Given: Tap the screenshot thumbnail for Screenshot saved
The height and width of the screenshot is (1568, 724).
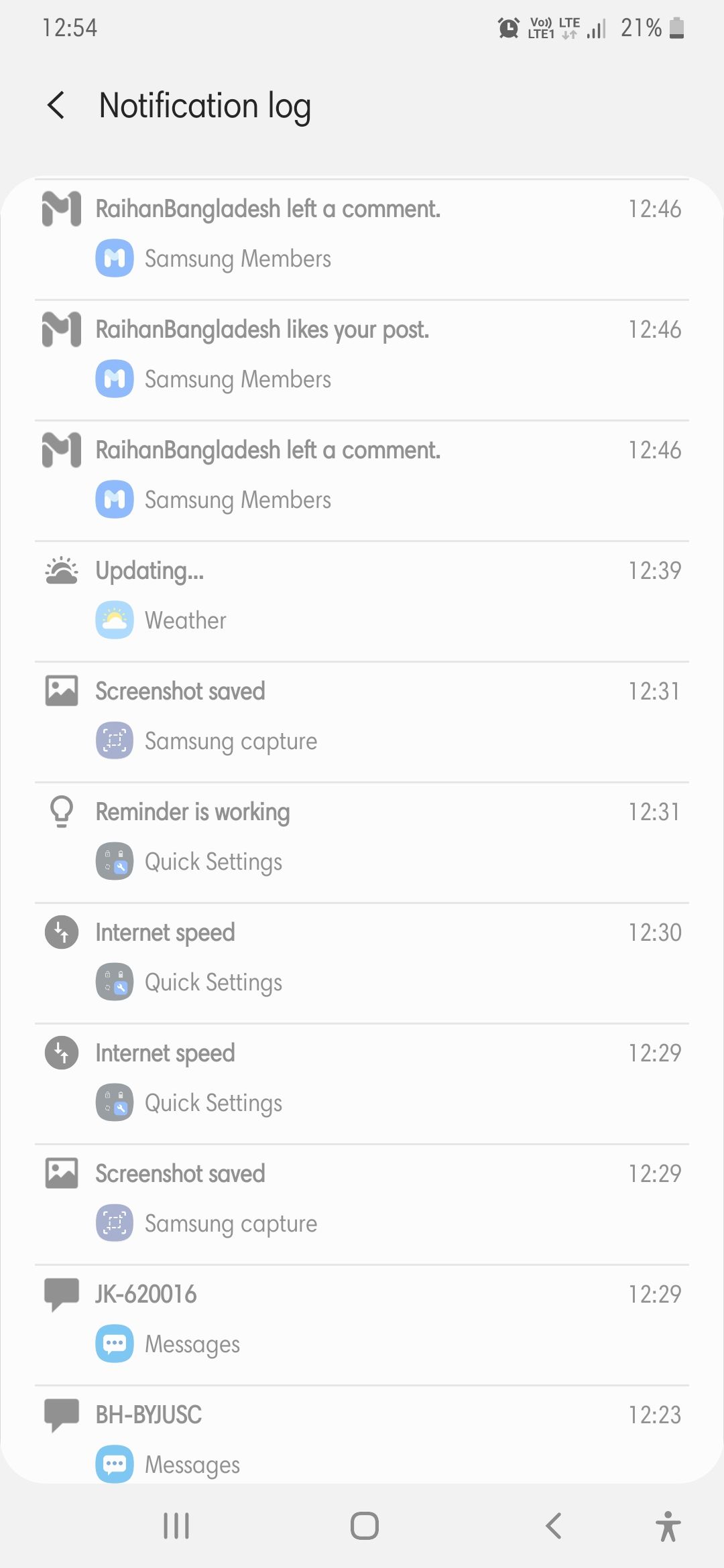Looking at the screenshot, I should point(60,690).
